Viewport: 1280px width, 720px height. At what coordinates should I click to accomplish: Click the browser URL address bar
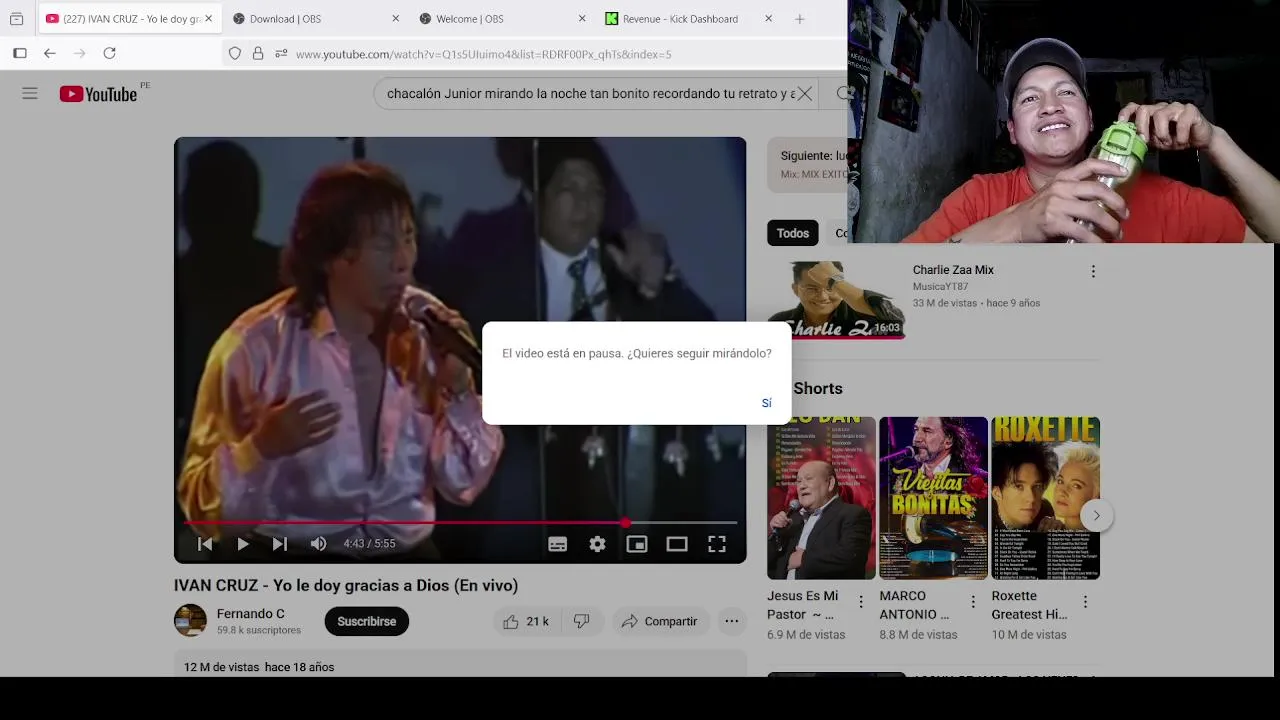[x=535, y=54]
